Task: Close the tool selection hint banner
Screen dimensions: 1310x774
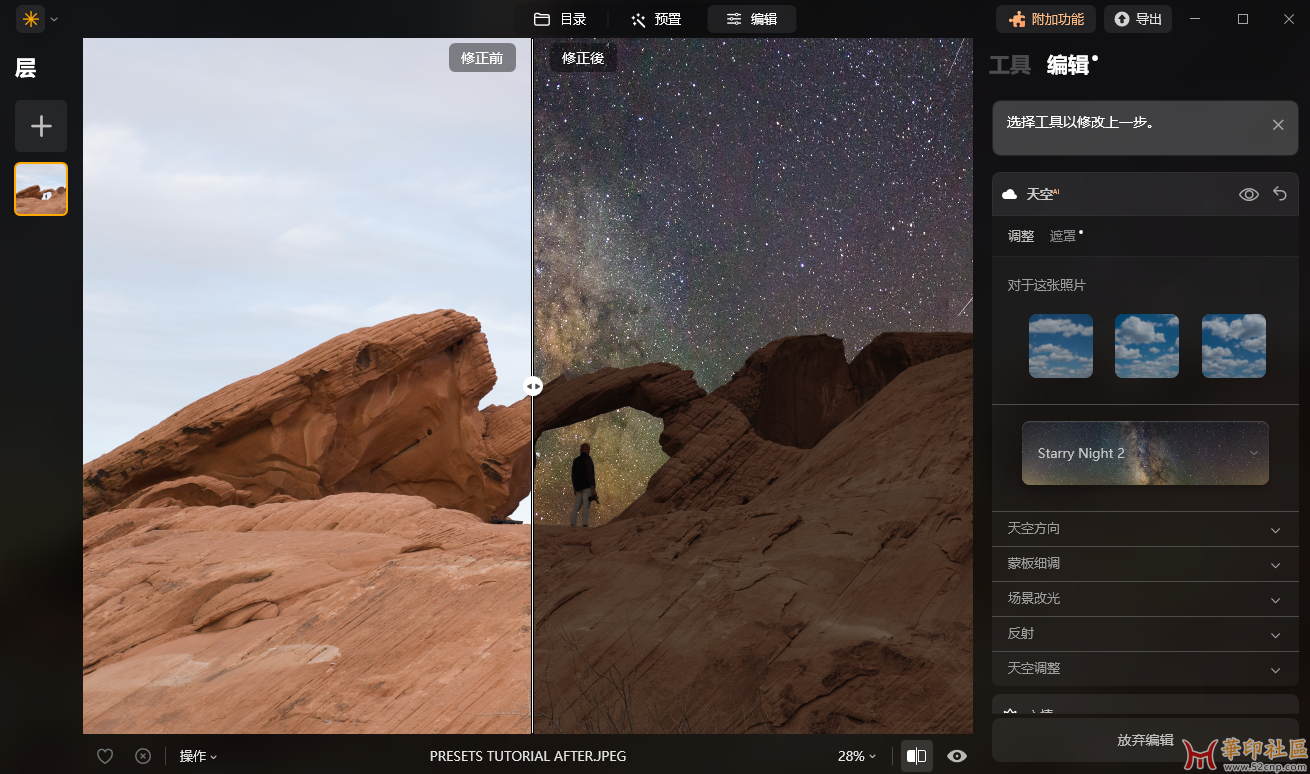Action: point(1277,125)
